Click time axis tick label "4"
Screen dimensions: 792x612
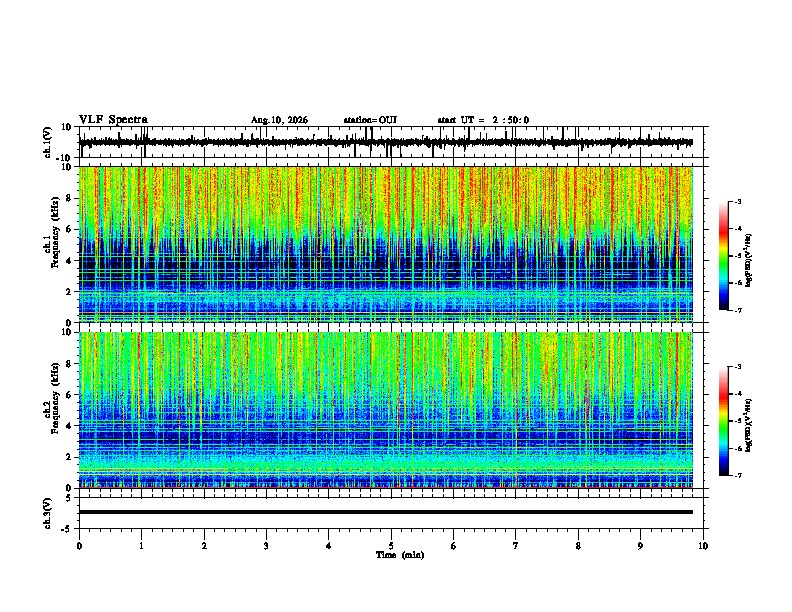pyautogui.click(x=329, y=546)
